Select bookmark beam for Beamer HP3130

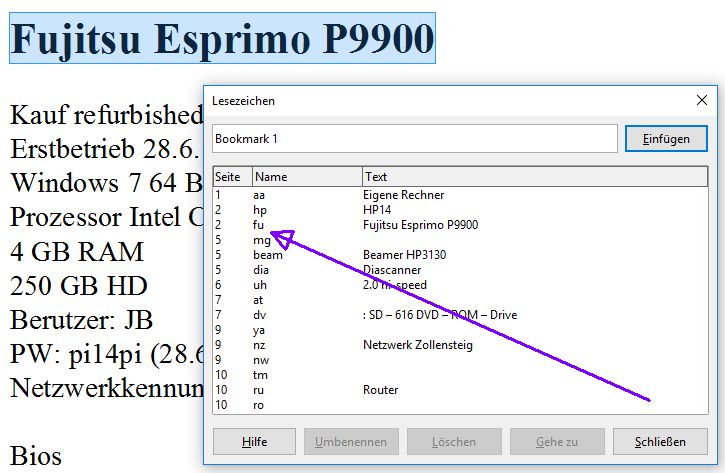(x=461, y=255)
